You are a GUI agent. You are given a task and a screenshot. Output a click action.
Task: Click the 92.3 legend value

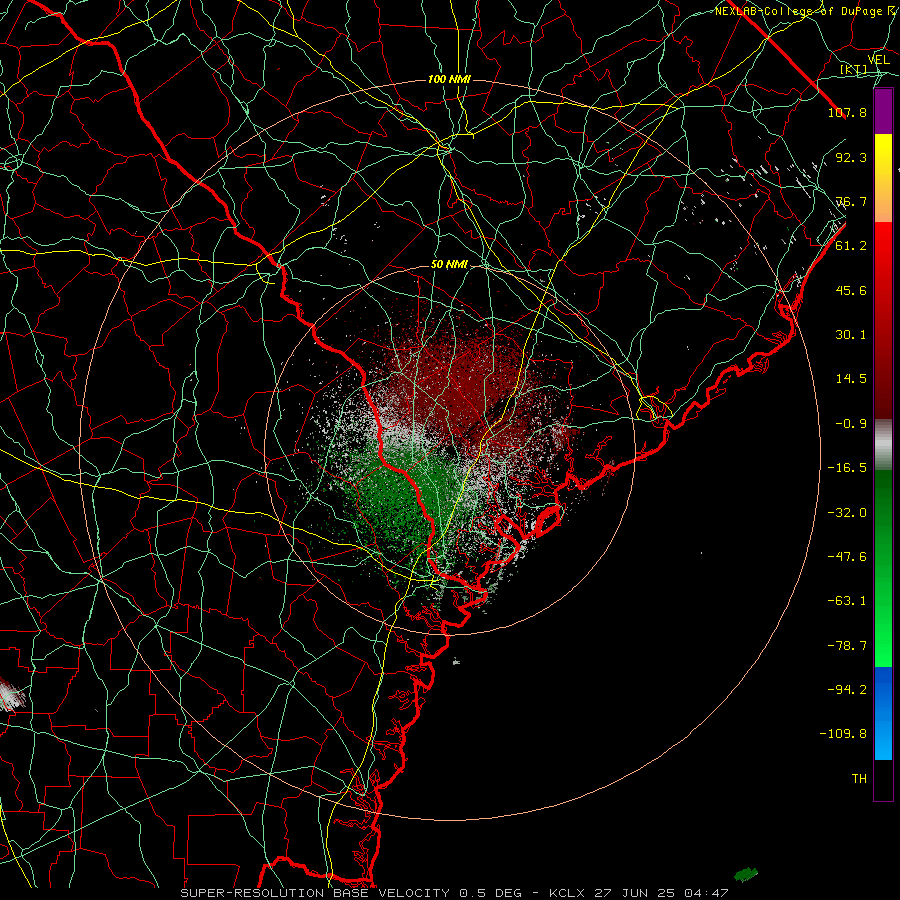click(851, 157)
